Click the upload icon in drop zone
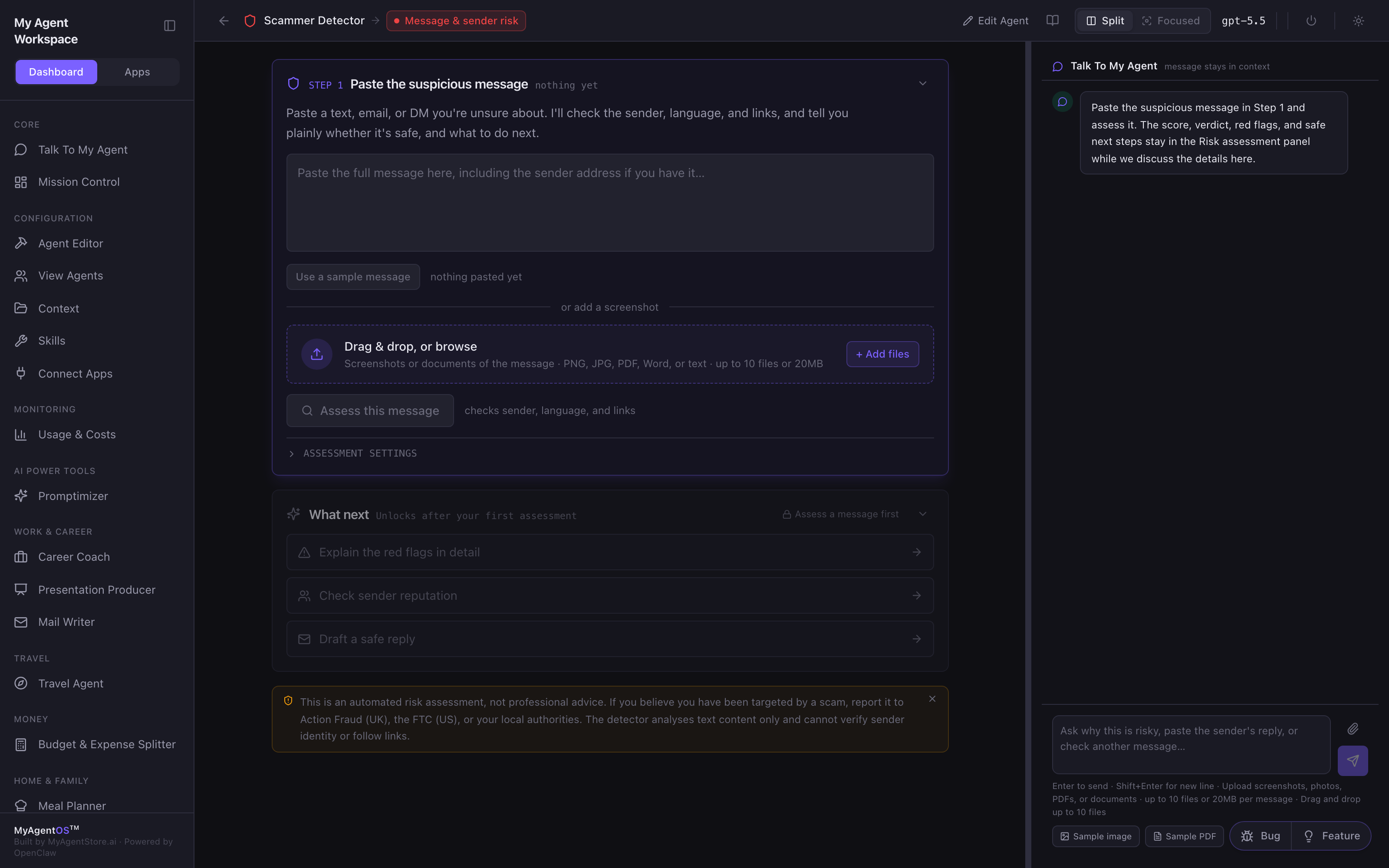 [x=317, y=354]
